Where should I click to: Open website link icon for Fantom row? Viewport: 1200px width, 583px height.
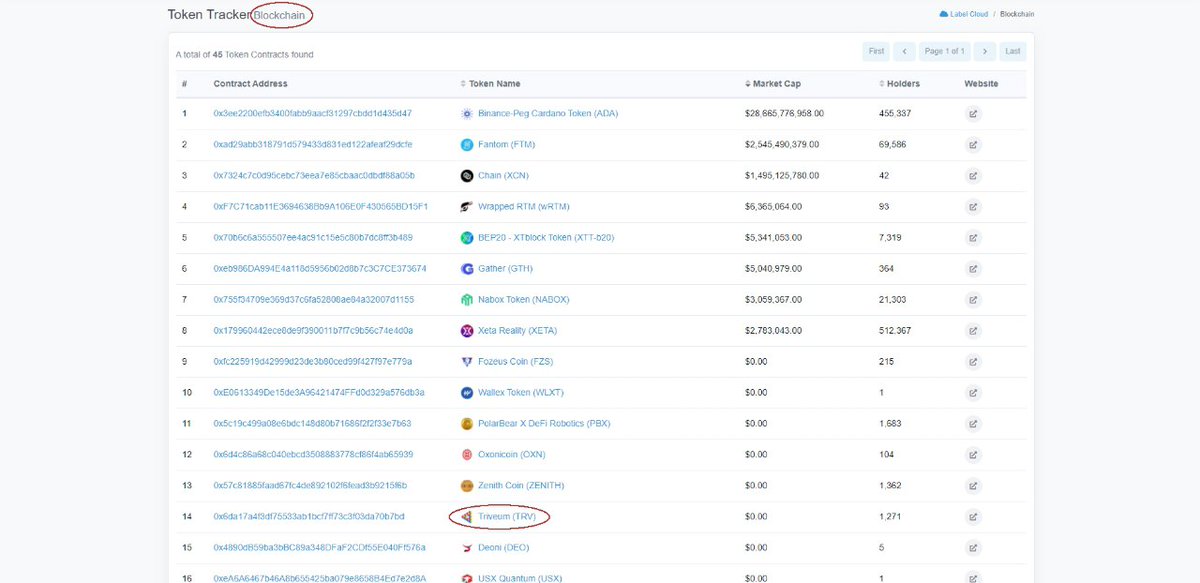coord(973,145)
